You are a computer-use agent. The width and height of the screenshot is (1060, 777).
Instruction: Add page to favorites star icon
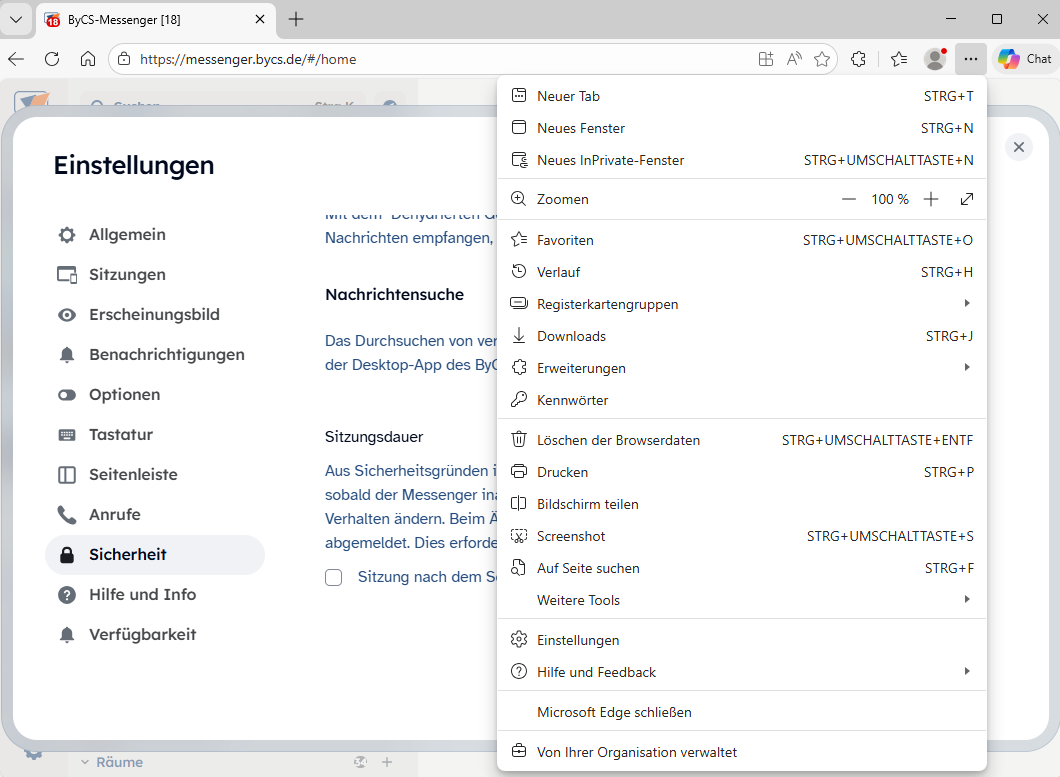click(822, 59)
